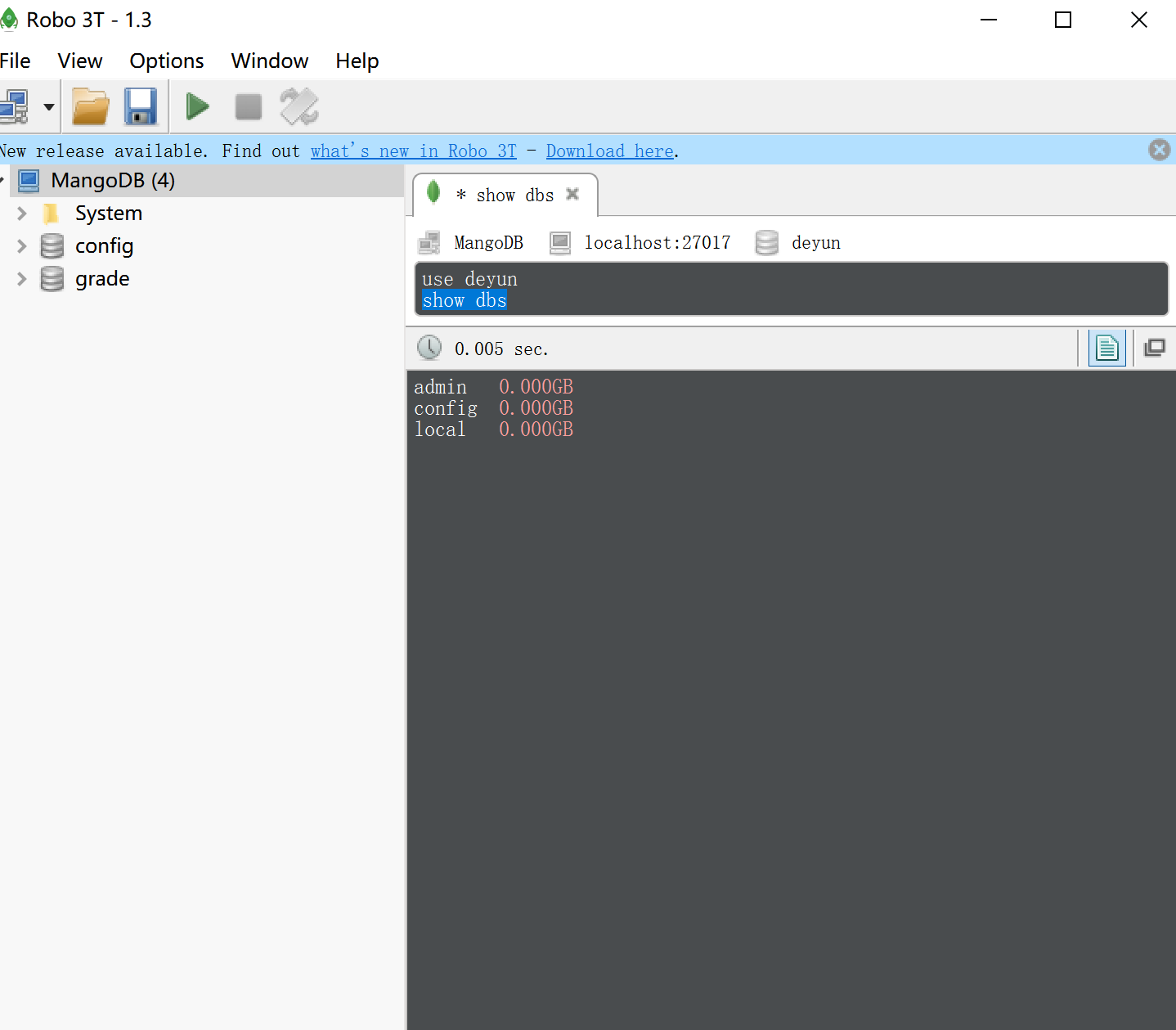This screenshot has height=1030, width=1176.
Task: Click the deyun database icon in header
Action: [x=767, y=243]
